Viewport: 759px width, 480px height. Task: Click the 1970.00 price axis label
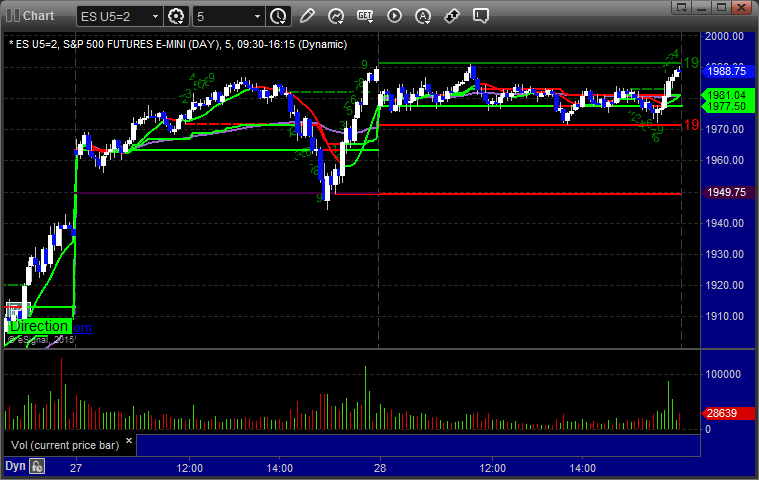[725, 129]
